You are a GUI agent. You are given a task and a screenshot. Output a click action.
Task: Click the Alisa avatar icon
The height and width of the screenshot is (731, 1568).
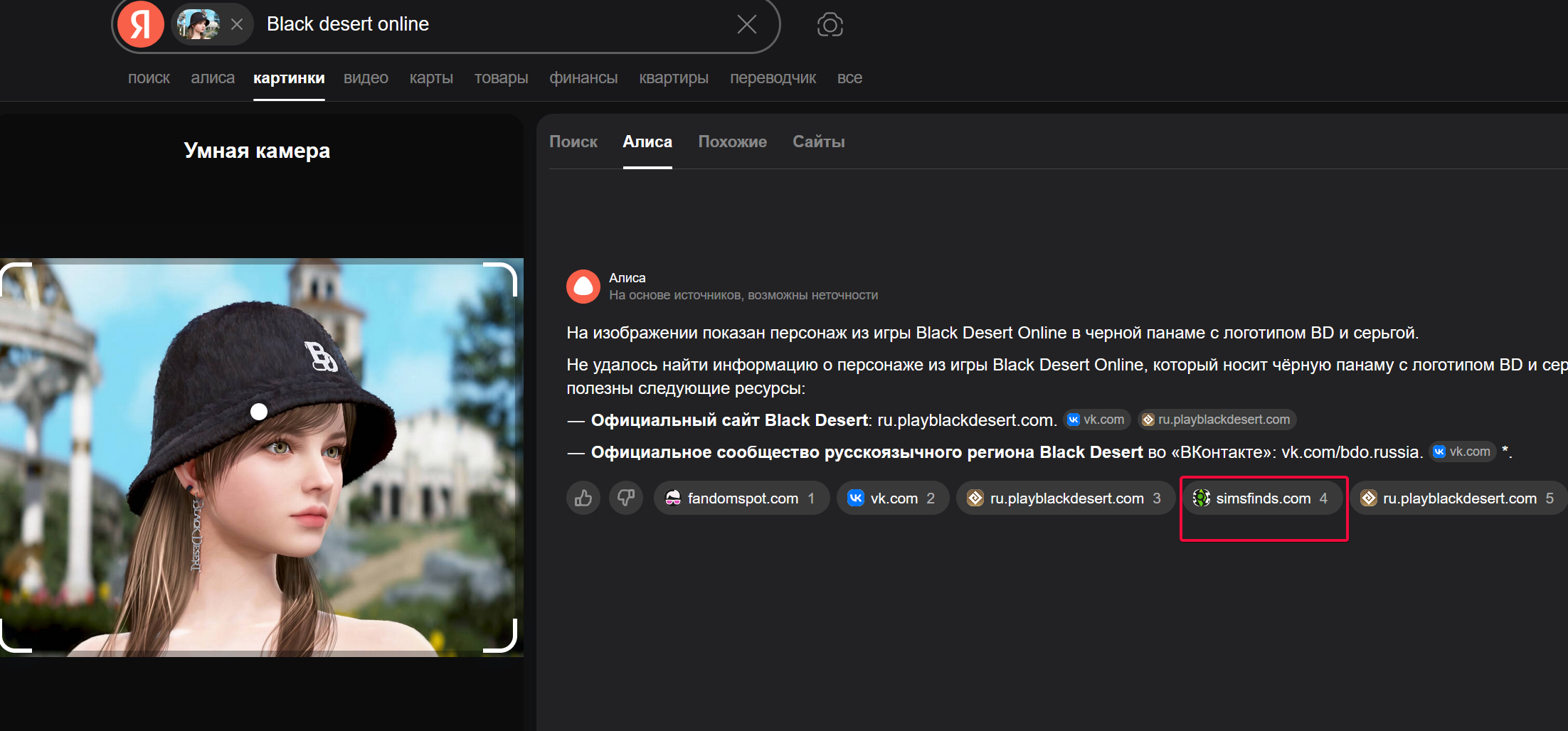583,287
